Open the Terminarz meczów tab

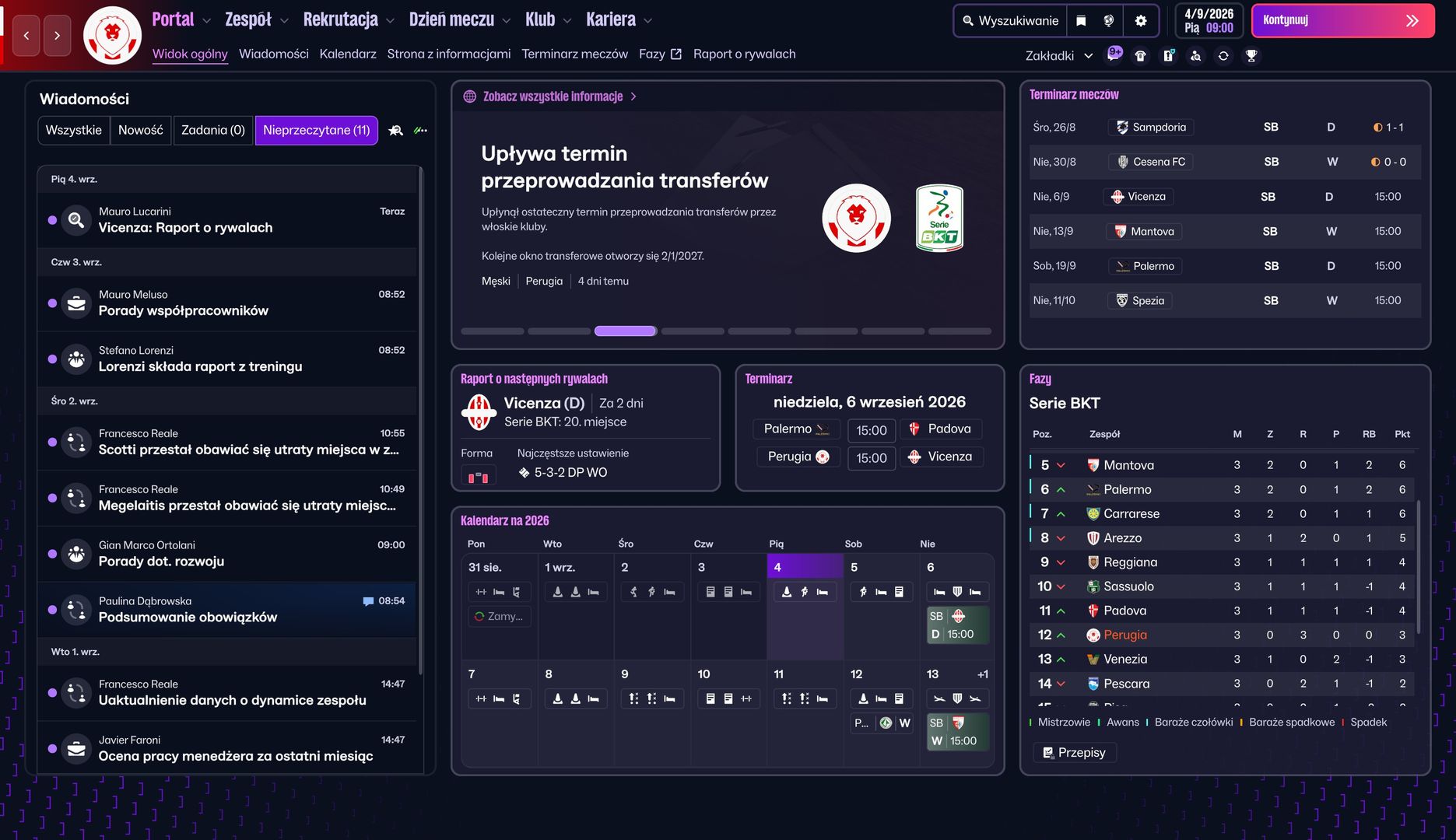pos(574,54)
